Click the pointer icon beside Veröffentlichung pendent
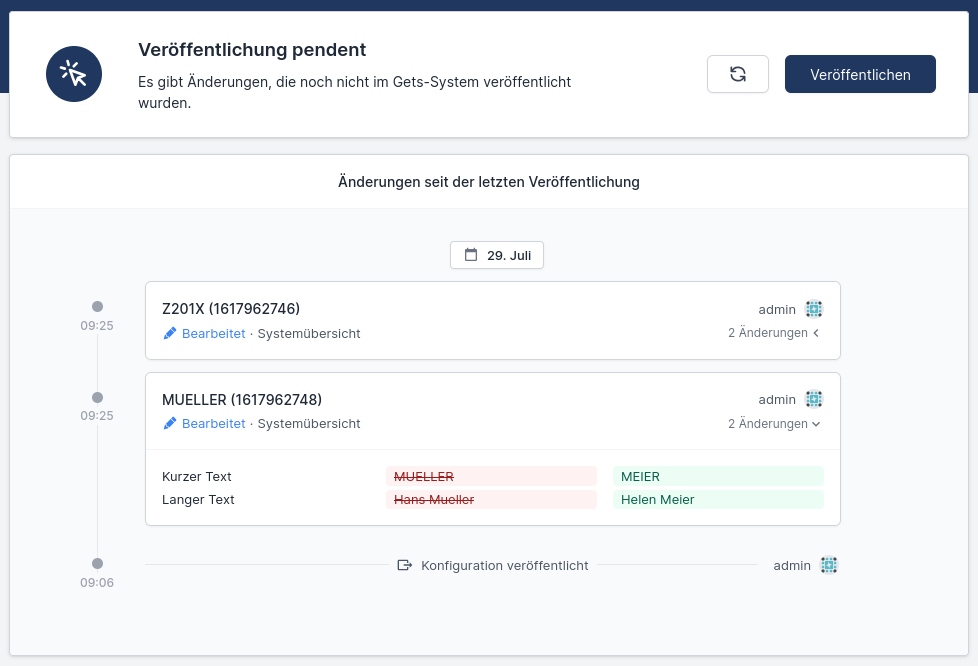This screenshot has width=978, height=666. coord(74,74)
